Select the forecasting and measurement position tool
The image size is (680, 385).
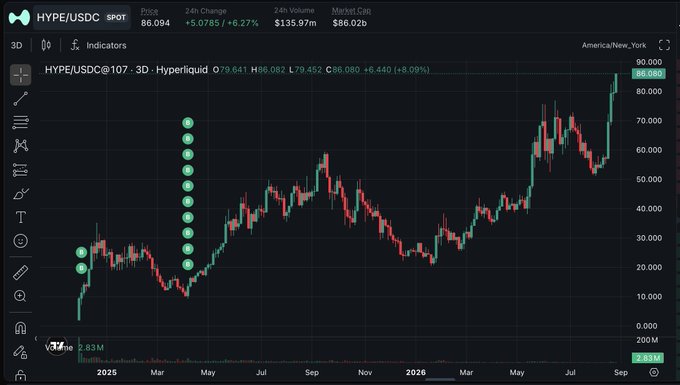coord(20,170)
